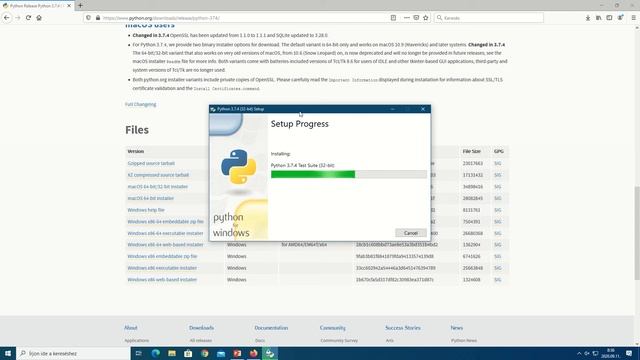Screen dimensions: 640x360
Task: Download Gzipped source tarball
Action: (x=151, y=163)
